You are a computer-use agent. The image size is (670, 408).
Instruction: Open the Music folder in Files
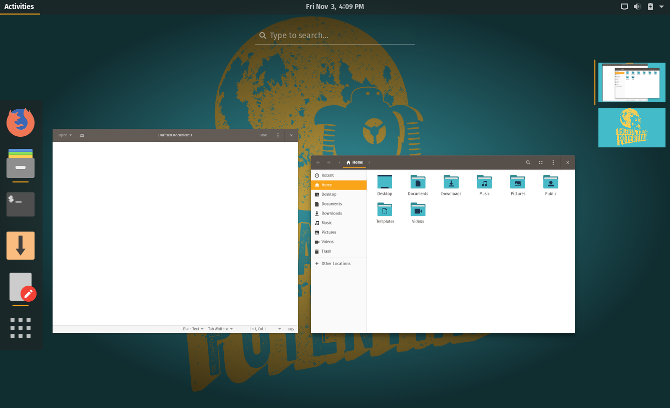pyautogui.click(x=484, y=184)
